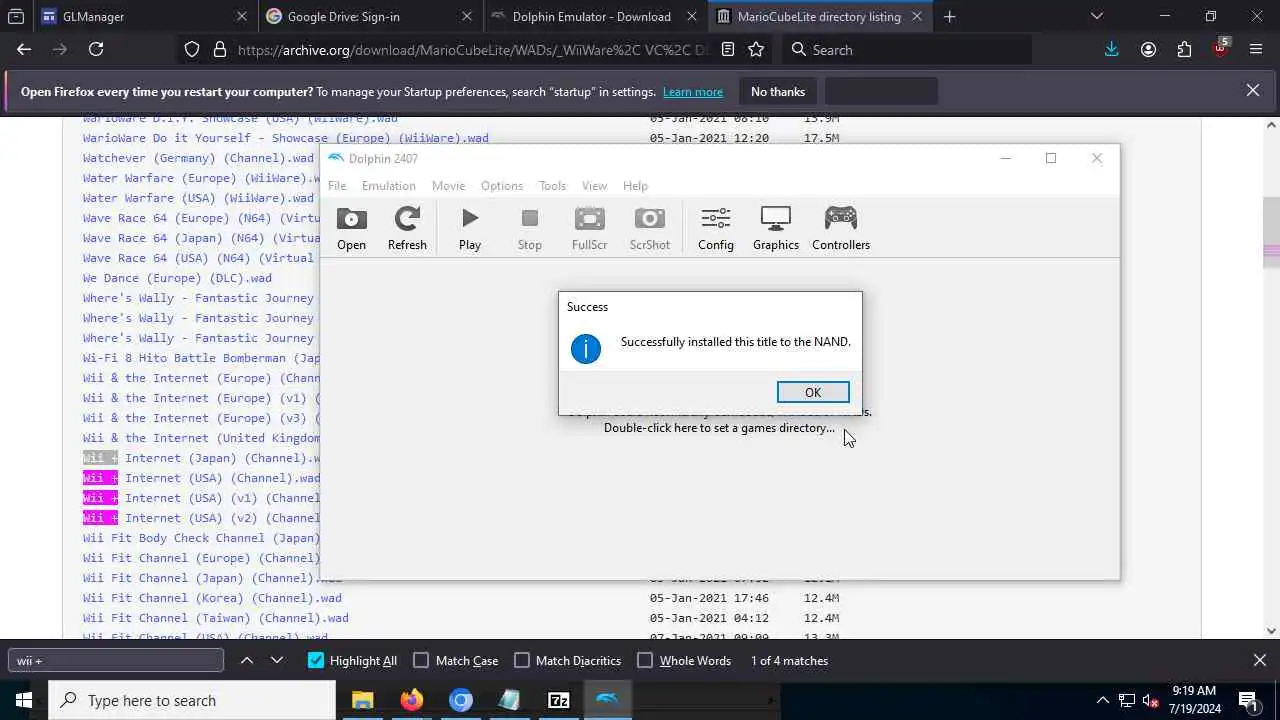Open Wii Fit Channel (Taiwan) (Channel).wad link

tap(216, 618)
